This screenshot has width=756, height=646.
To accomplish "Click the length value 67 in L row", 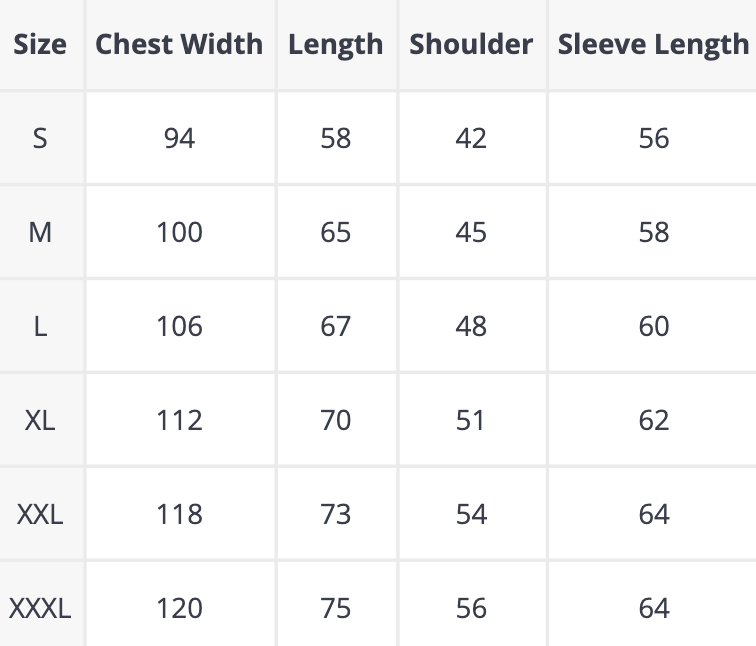I will (336, 326).
